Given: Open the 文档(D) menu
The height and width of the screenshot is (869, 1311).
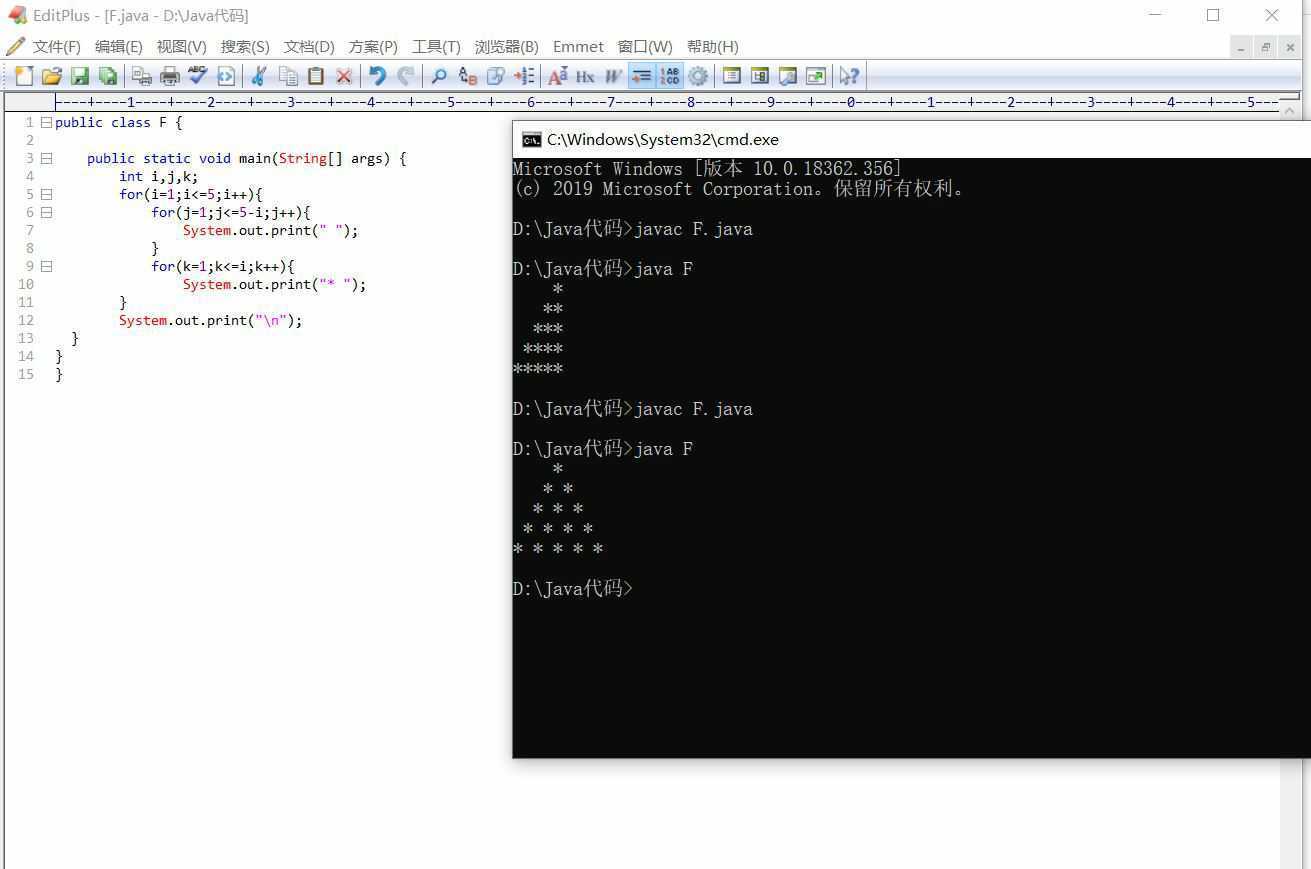Looking at the screenshot, I should click(309, 47).
